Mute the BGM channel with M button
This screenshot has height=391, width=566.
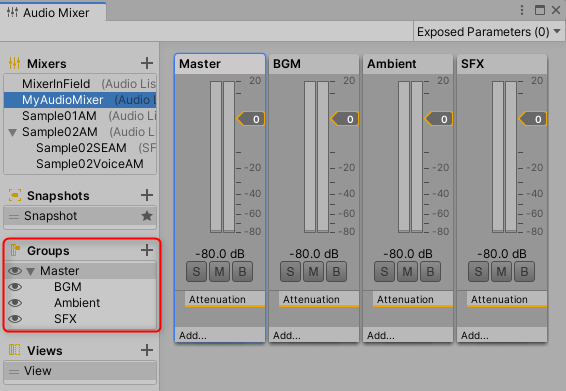click(313, 271)
